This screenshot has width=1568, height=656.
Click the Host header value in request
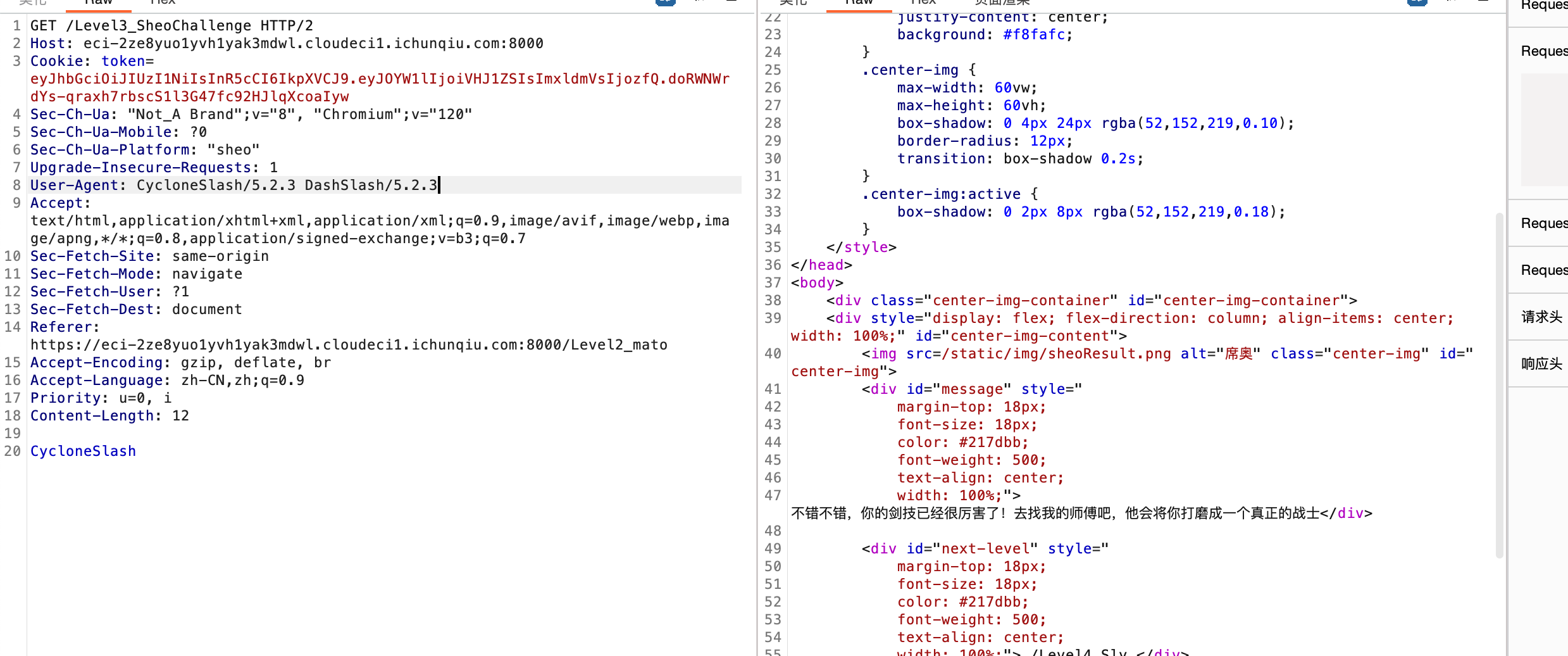313,43
